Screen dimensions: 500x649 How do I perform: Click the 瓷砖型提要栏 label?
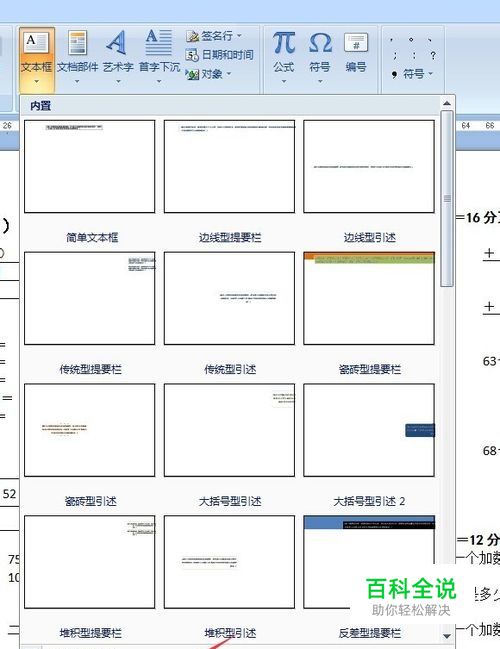370,369
